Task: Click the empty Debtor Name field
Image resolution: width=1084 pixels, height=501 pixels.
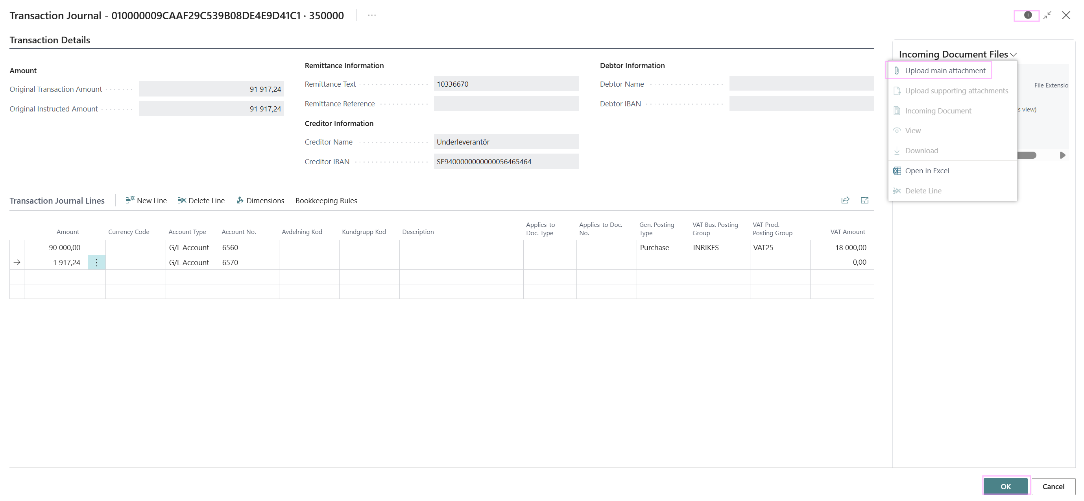Action: pos(801,84)
